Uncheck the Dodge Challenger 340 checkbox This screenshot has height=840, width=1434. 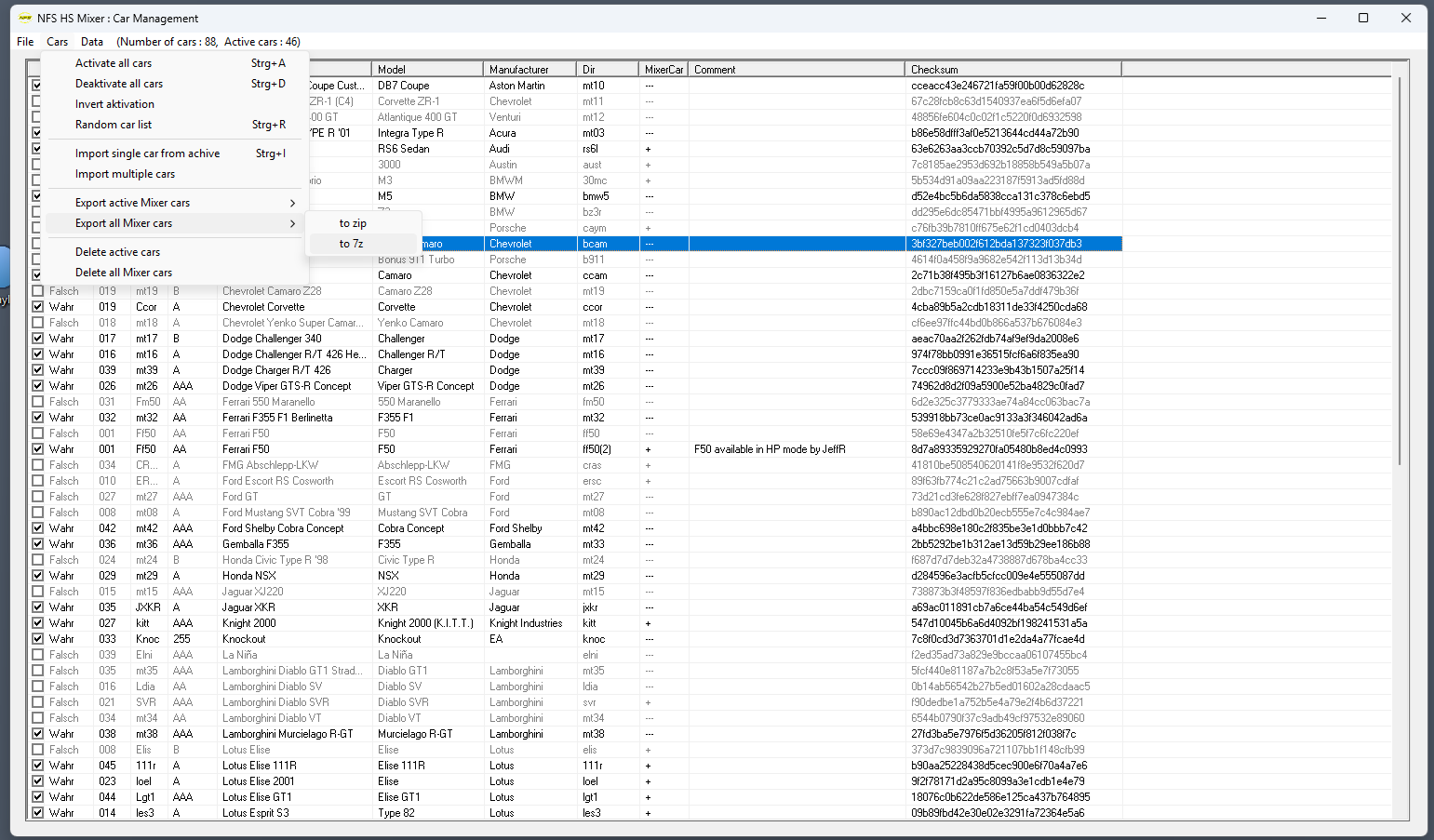click(38, 339)
